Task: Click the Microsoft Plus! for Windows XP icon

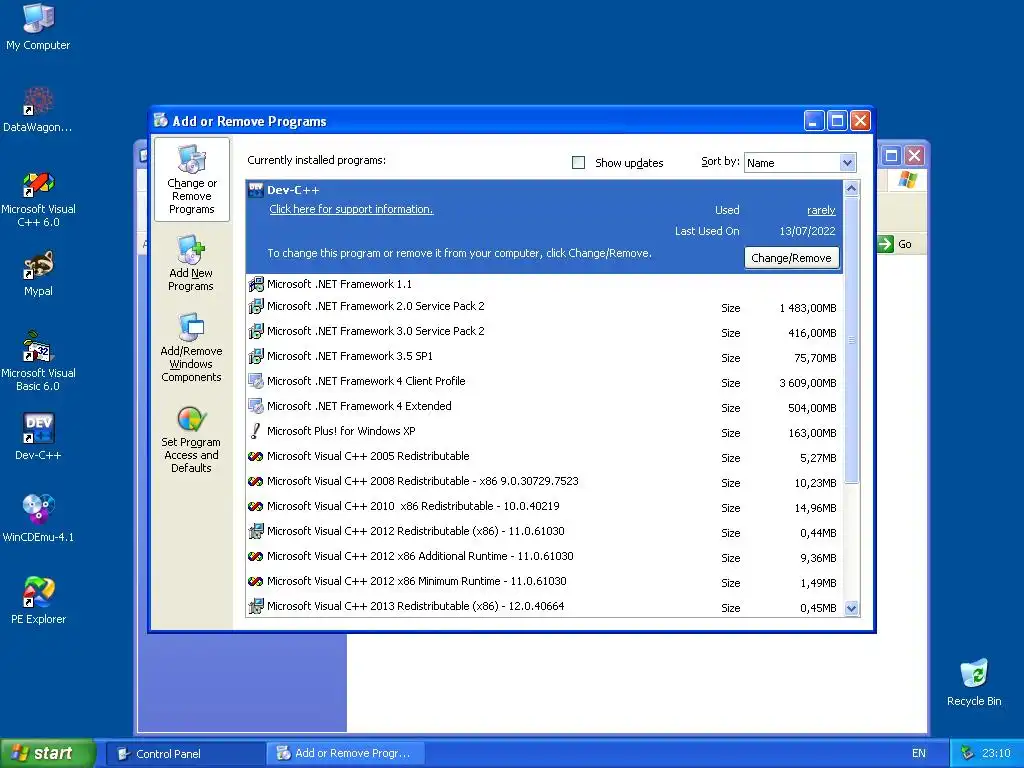Action: tap(256, 431)
